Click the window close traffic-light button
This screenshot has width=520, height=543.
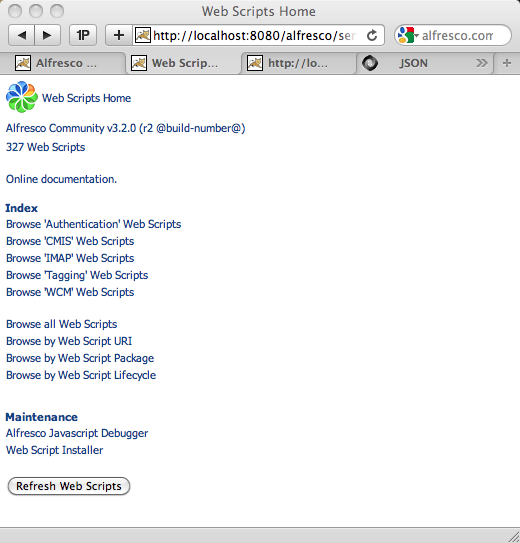pyautogui.click(x=15, y=11)
